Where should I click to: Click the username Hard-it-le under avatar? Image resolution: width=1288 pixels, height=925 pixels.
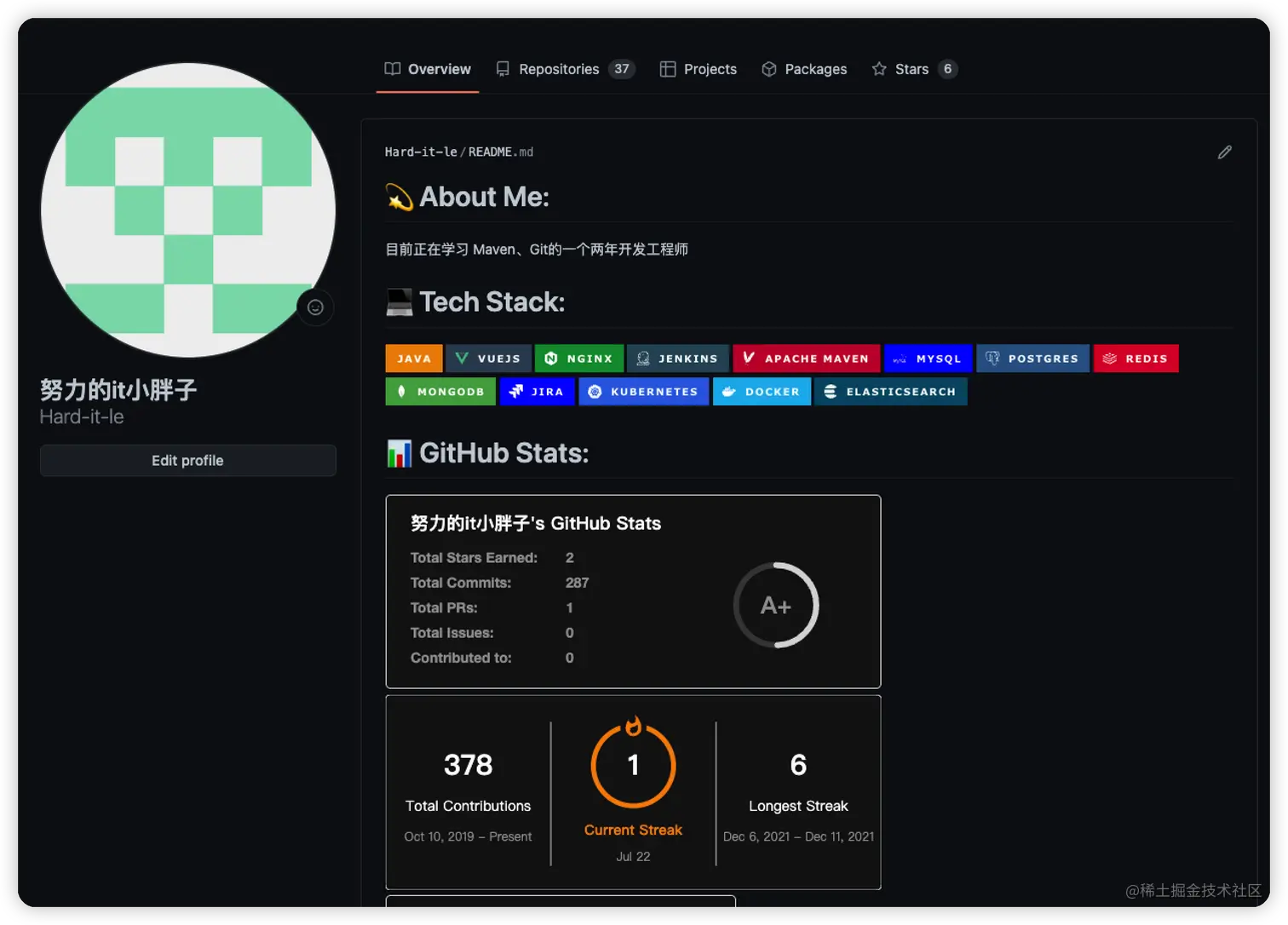pyautogui.click(x=82, y=417)
